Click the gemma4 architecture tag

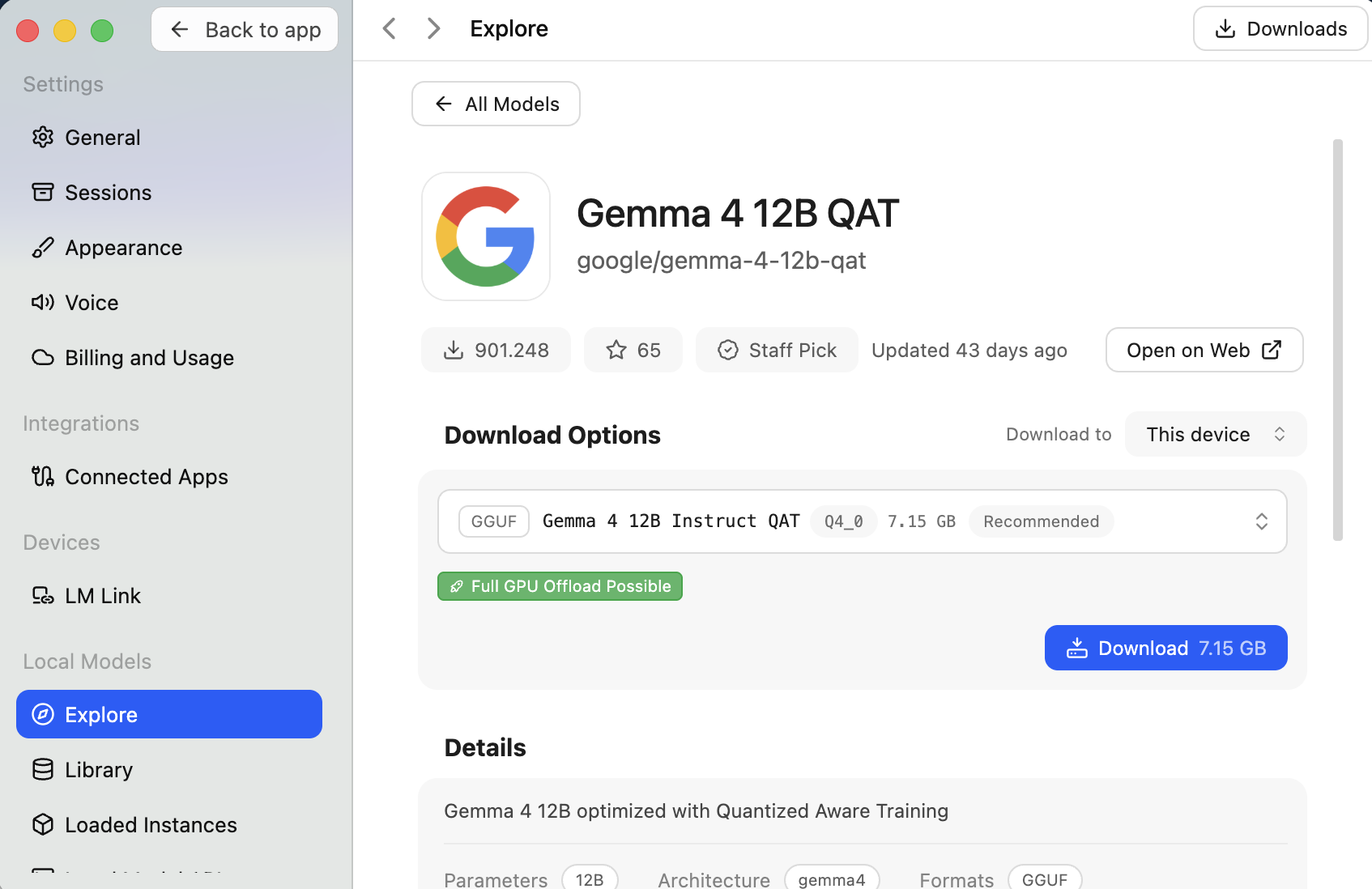click(x=832, y=879)
